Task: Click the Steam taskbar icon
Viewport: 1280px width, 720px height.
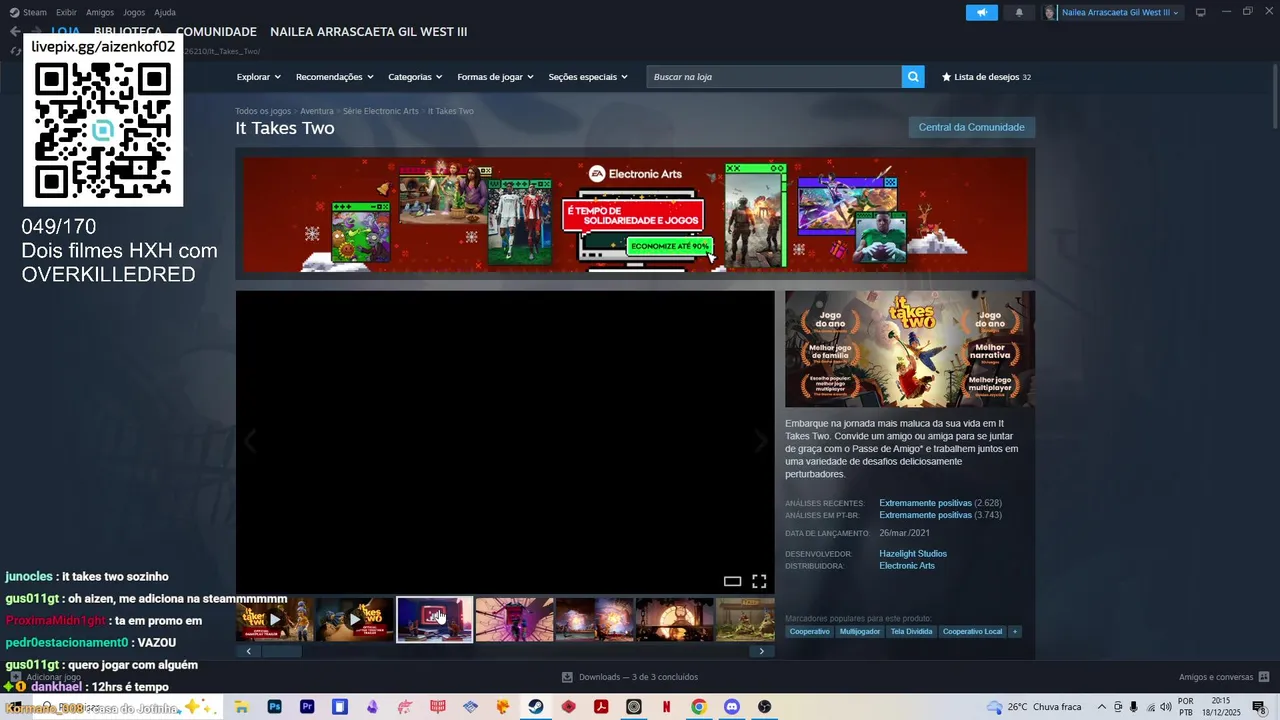Action: coord(536,707)
